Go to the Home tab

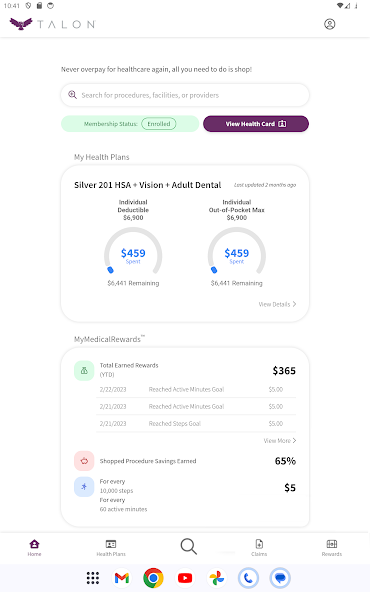[34, 548]
